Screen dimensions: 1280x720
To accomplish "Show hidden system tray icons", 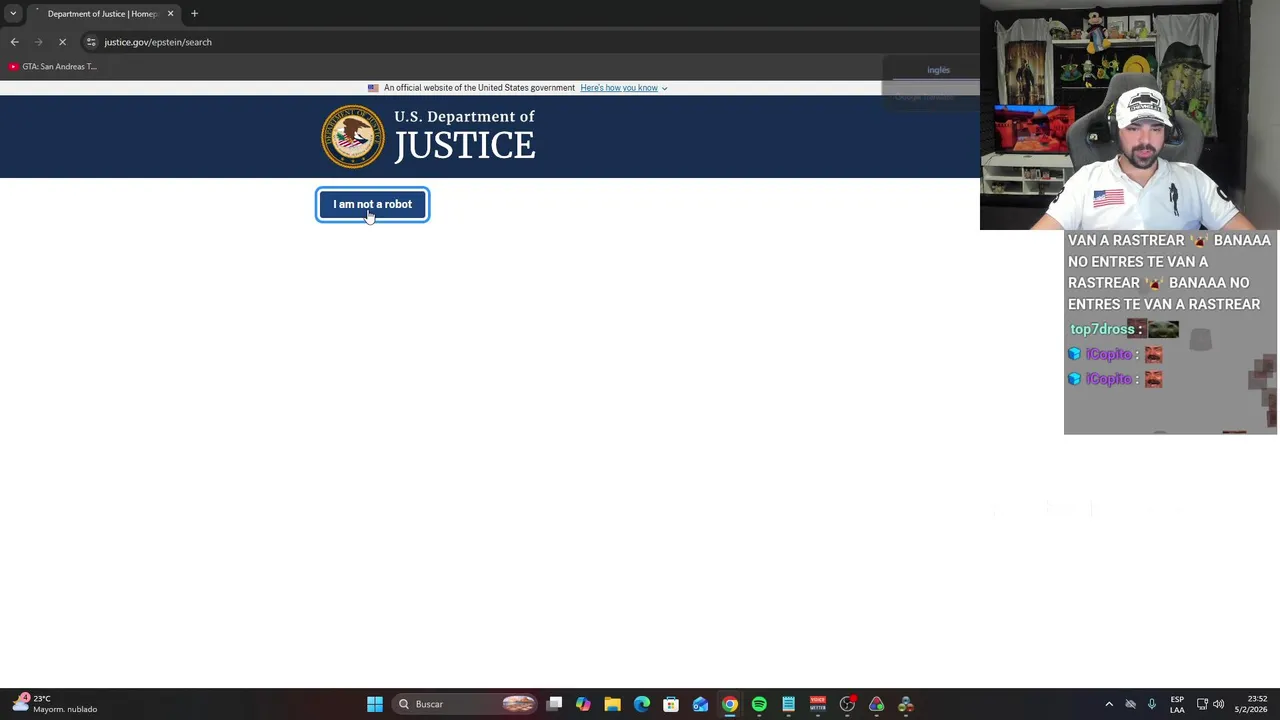I will coord(1109,704).
